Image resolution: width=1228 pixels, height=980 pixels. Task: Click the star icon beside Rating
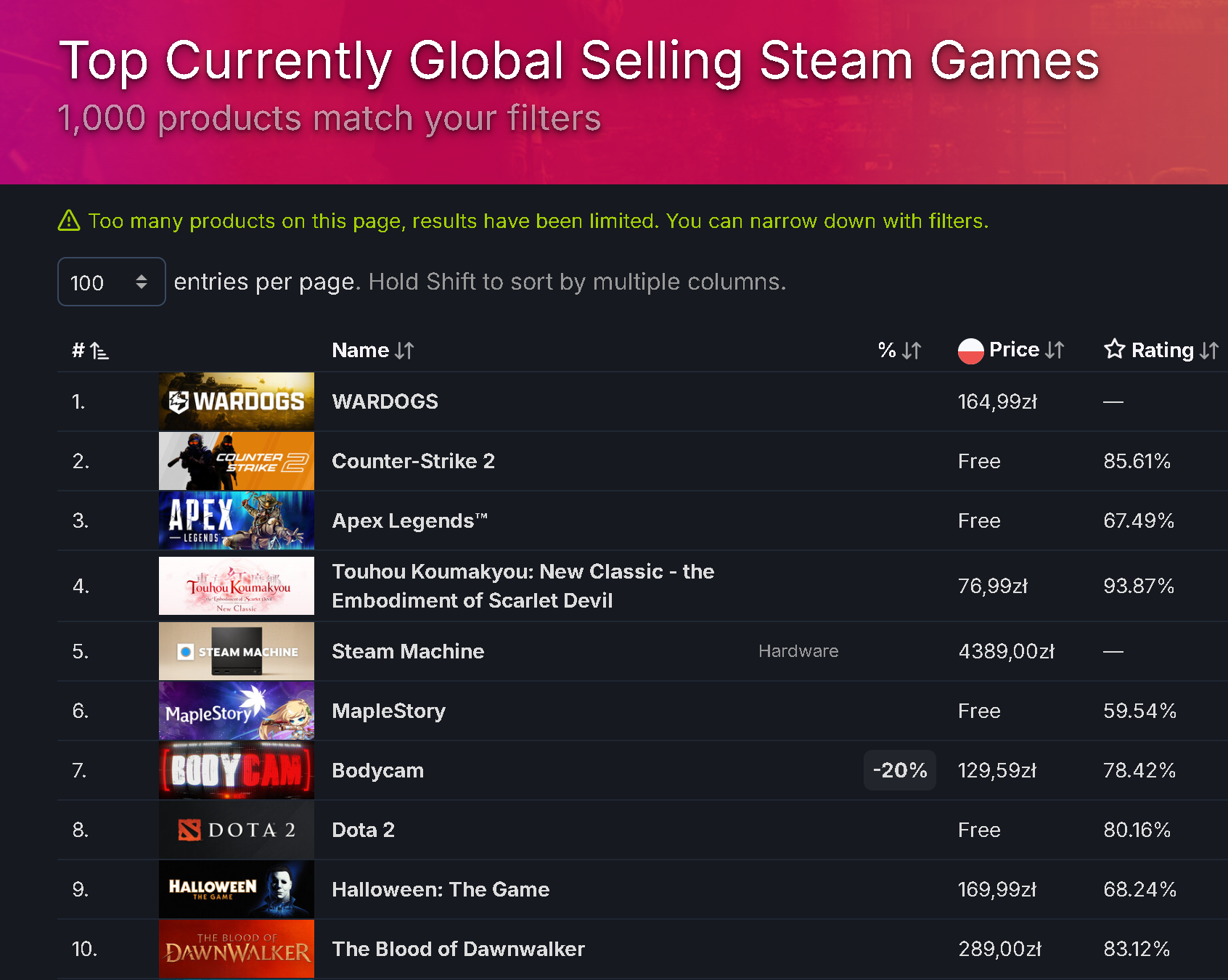pyautogui.click(x=1115, y=349)
